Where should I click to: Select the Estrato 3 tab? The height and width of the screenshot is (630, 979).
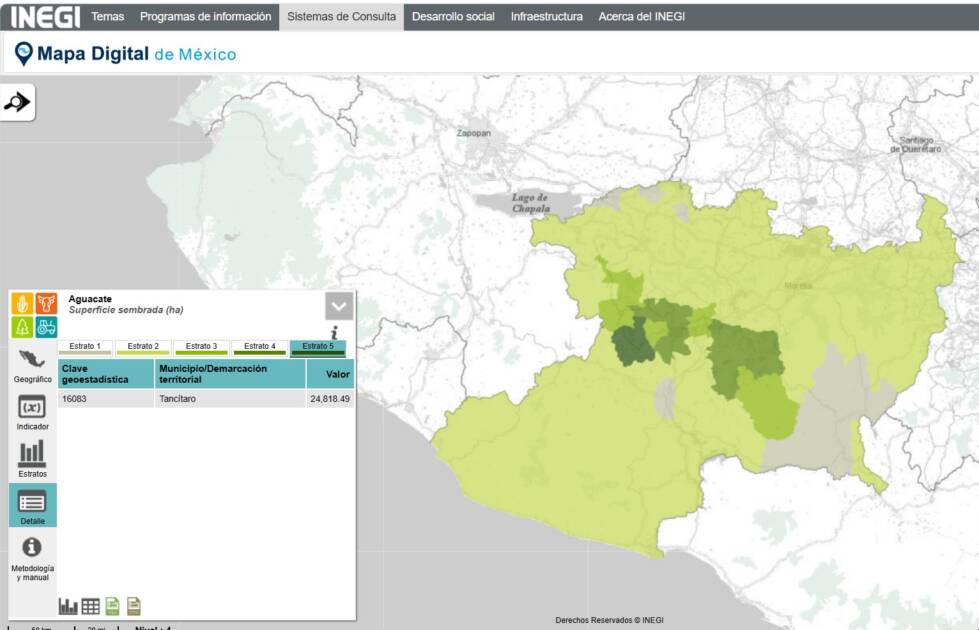[x=201, y=348]
